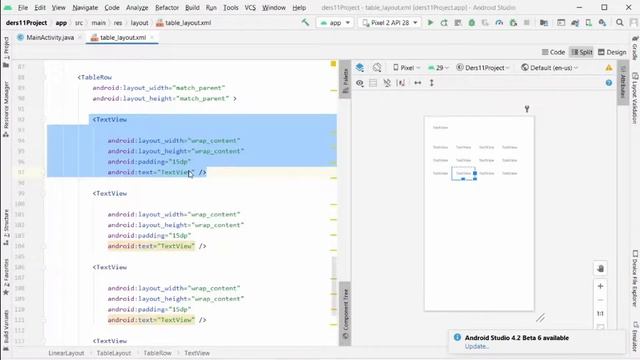Click the pan hand icon in preview
640x360 pixels.
click(x=600, y=269)
